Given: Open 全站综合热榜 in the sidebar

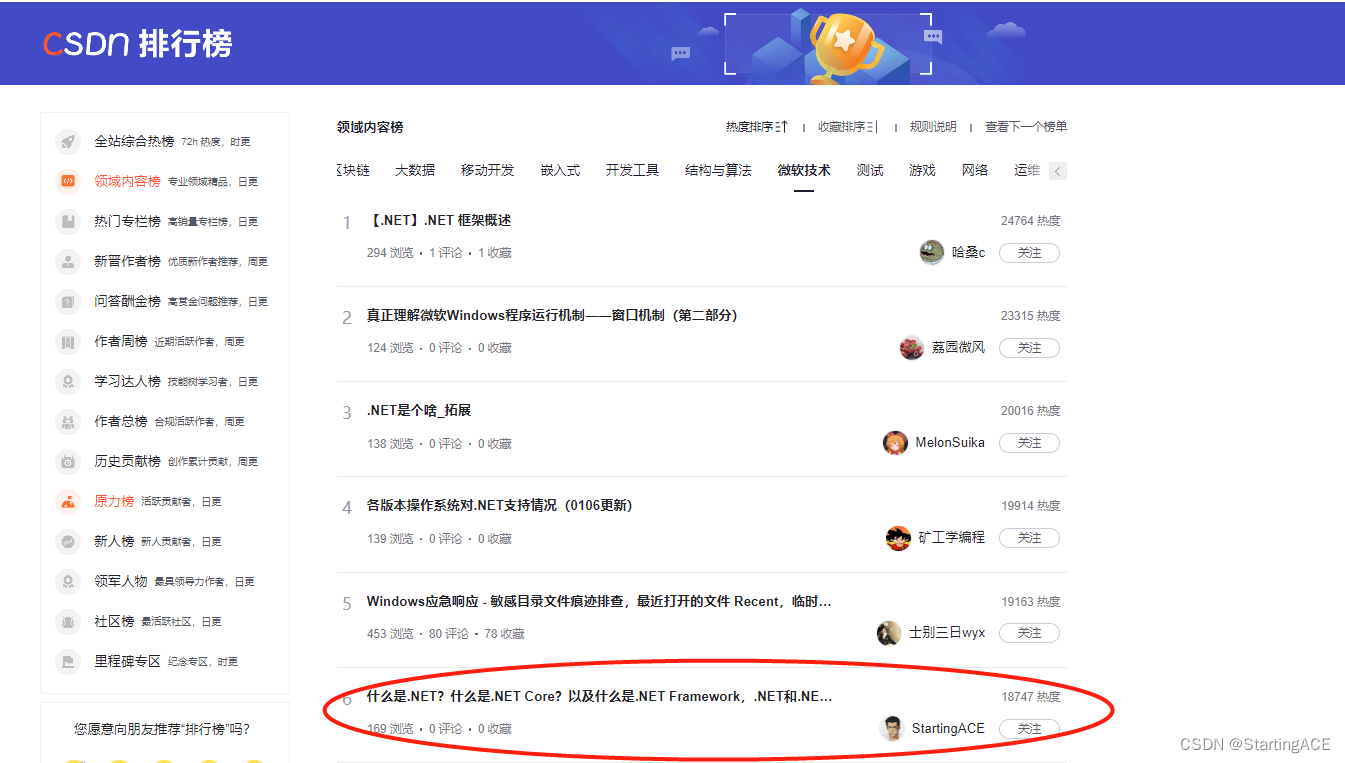Looking at the screenshot, I should tap(134, 141).
